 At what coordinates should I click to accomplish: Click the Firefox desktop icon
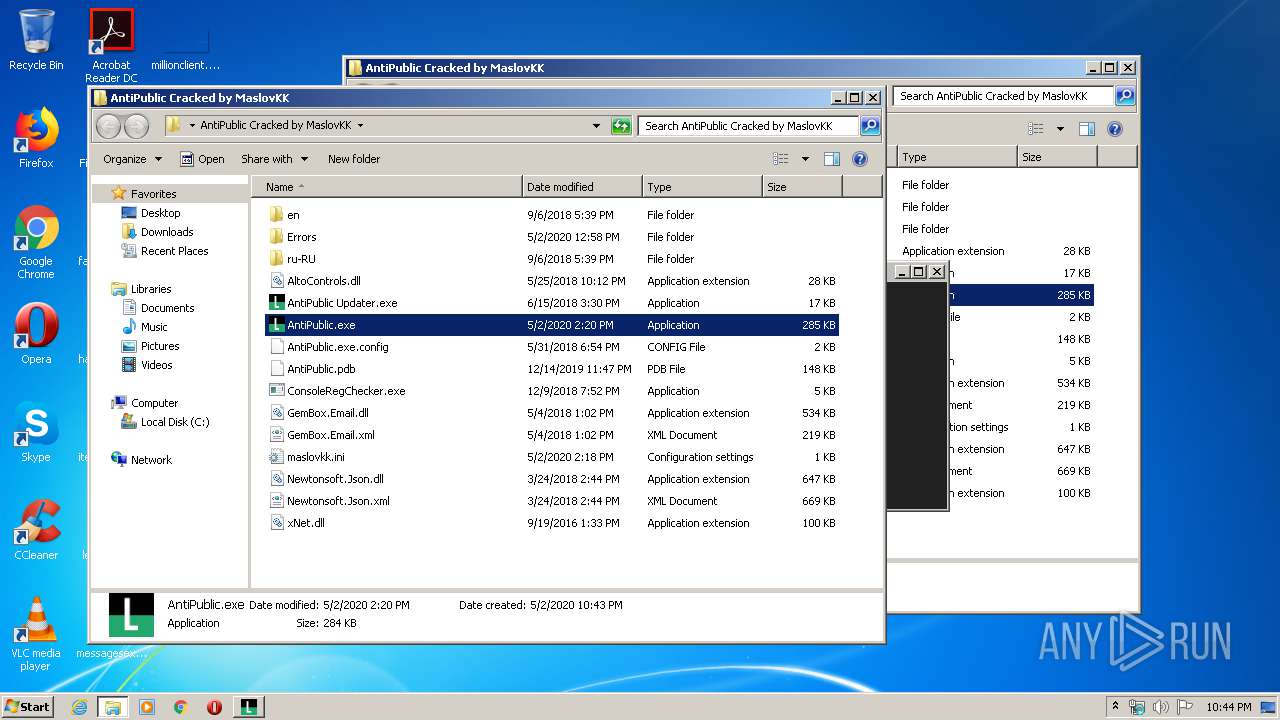[x=36, y=138]
